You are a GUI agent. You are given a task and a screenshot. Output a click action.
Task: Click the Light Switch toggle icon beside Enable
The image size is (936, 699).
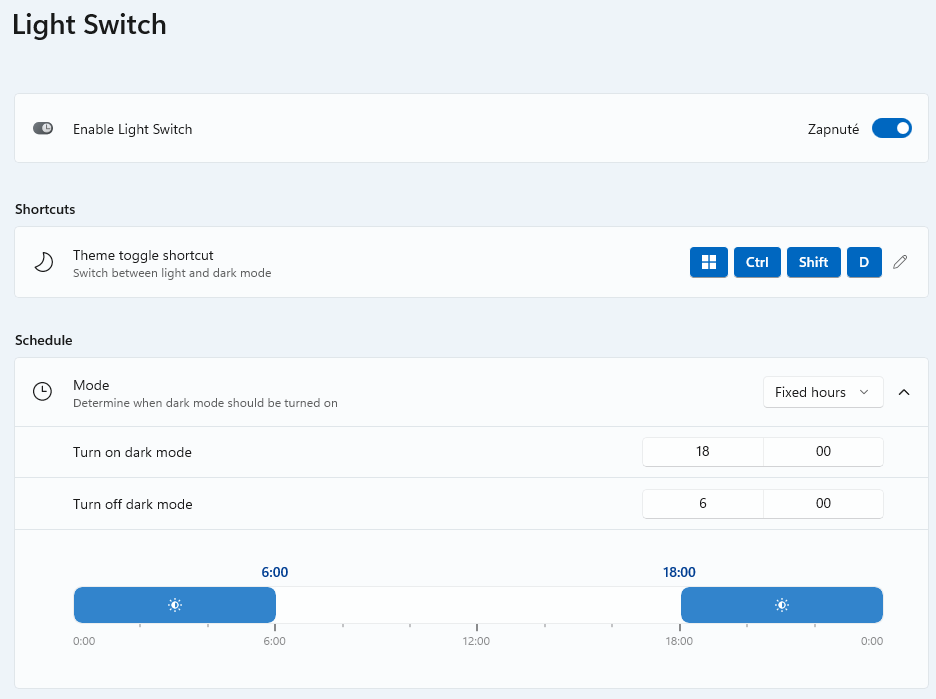click(43, 129)
